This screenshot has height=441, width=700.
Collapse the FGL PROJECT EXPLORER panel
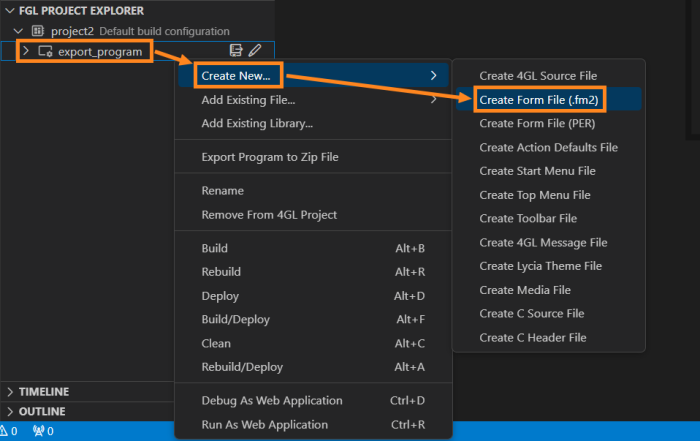click(x=10, y=9)
